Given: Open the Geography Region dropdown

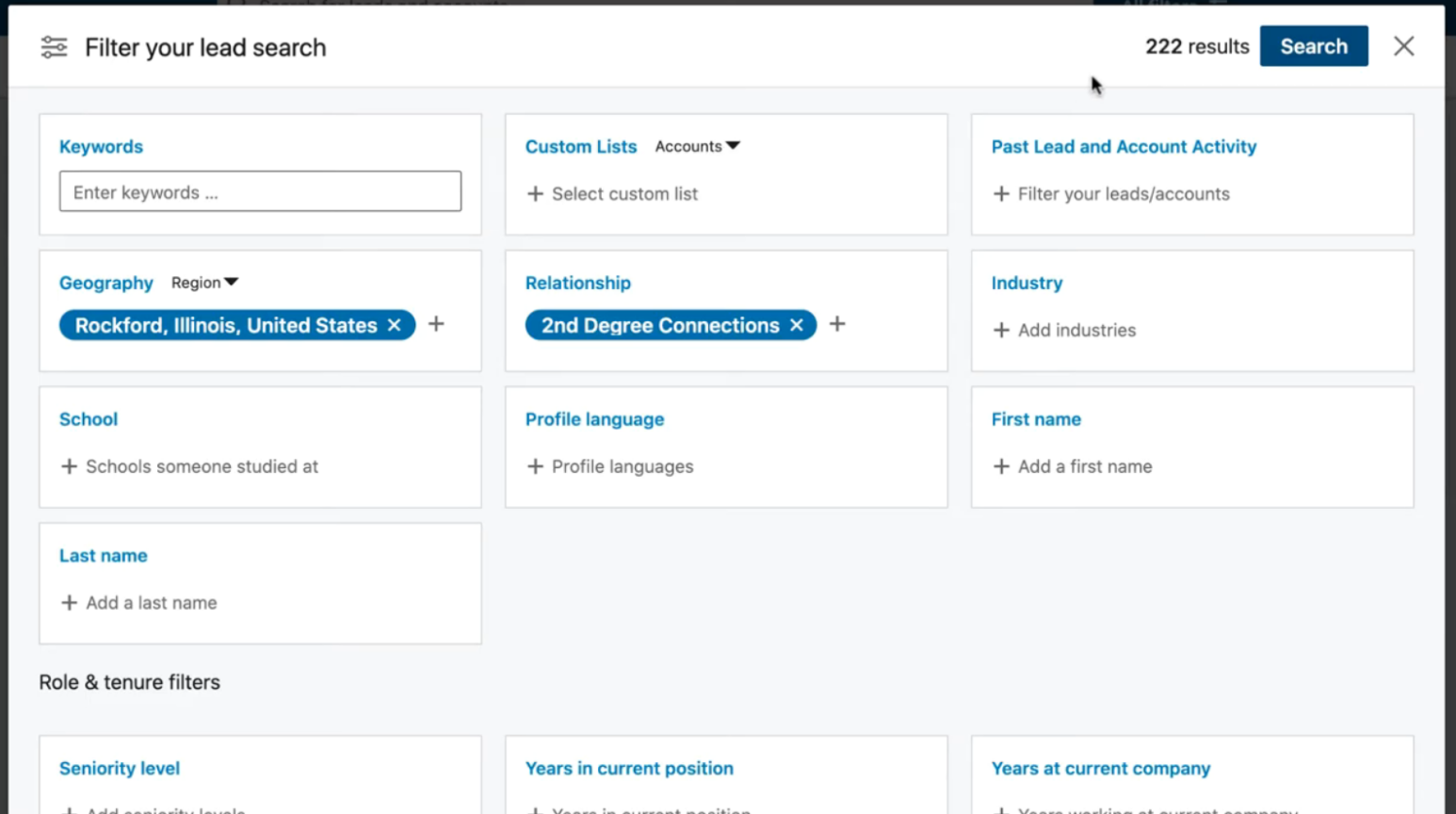Looking at the screenshot, I should (x=204, y=283).
